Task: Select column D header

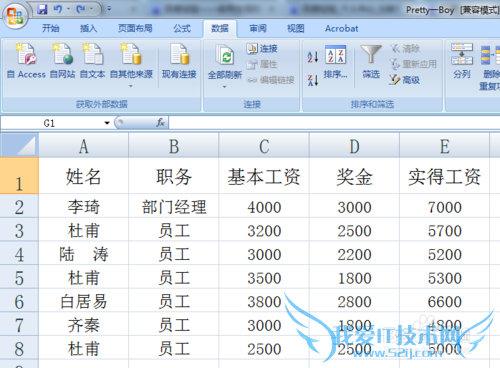Action: (x=354, y=146)
